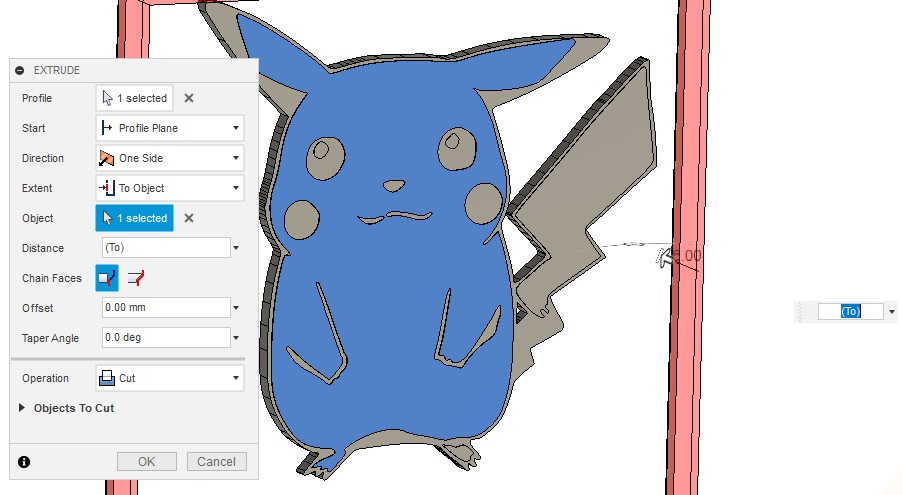Click the Profile '1 selected' selector

tap(134, 98)
